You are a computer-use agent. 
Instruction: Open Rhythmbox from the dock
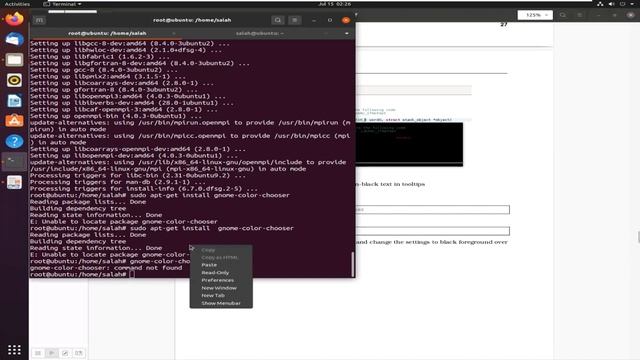pos(14,80)
